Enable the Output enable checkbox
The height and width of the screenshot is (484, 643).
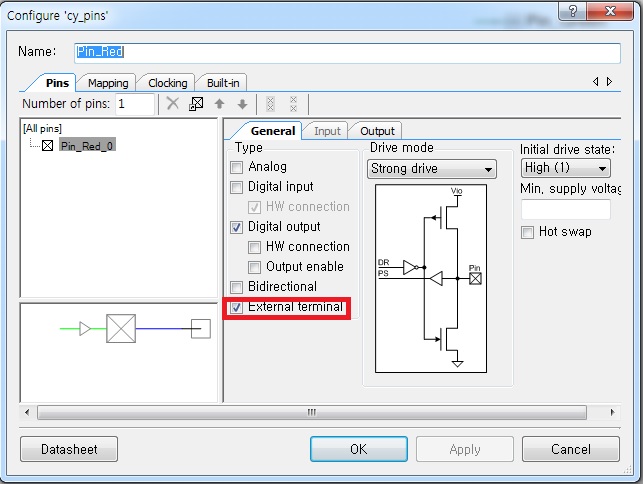click(254, 267)
